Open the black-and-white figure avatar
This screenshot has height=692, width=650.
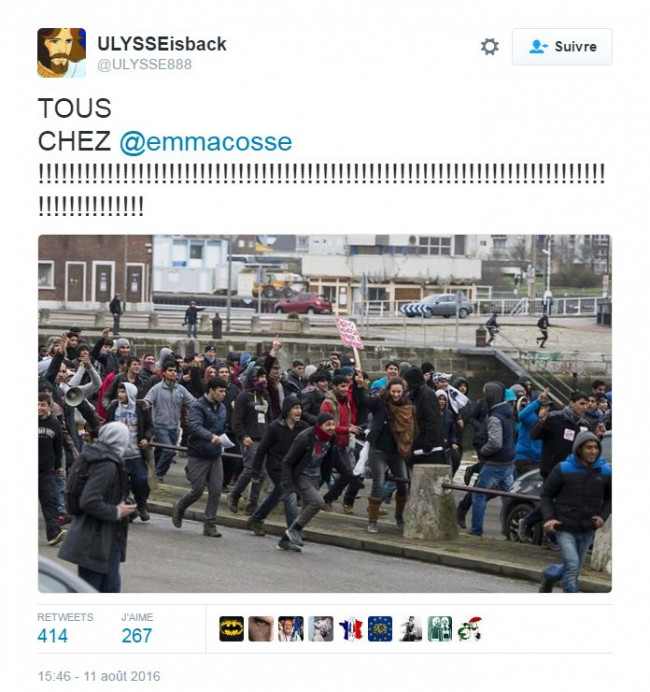(x=410, y=628)
